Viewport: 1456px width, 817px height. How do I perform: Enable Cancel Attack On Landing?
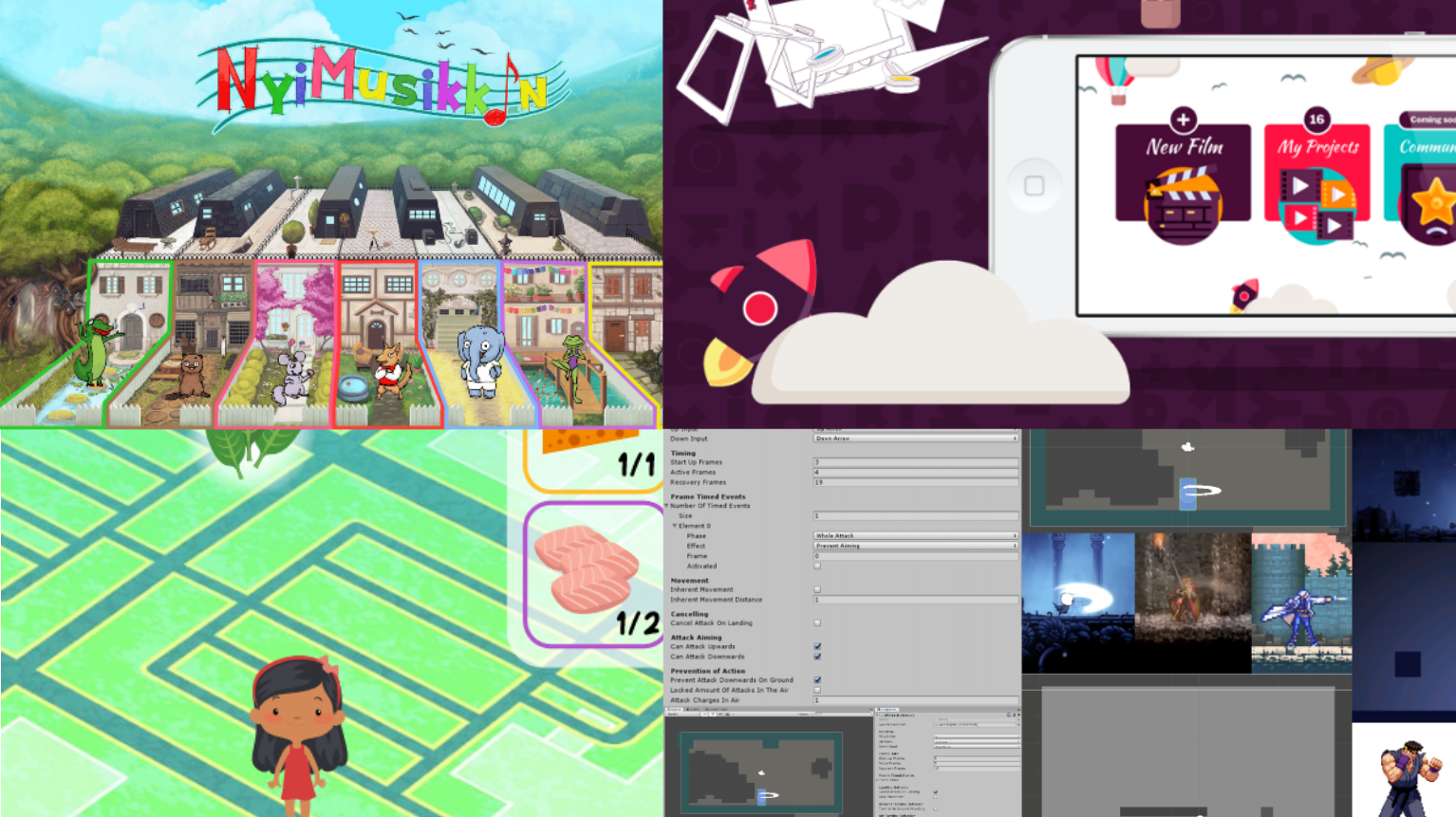tap(817, 623)
